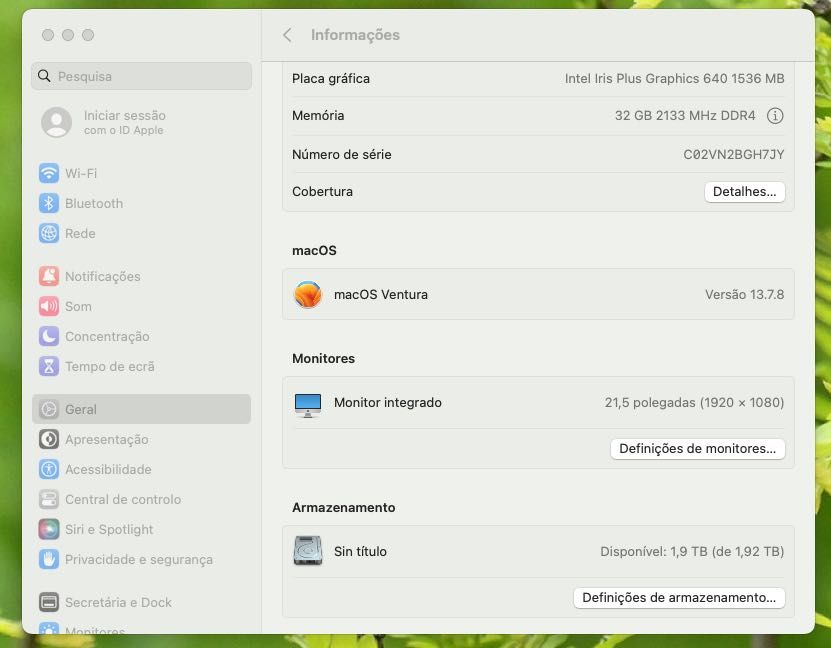The height and width of the screenshot is (648, 831).
Task: Select Acessibilidade label in sidebar
Action: (x=108, y=469)
